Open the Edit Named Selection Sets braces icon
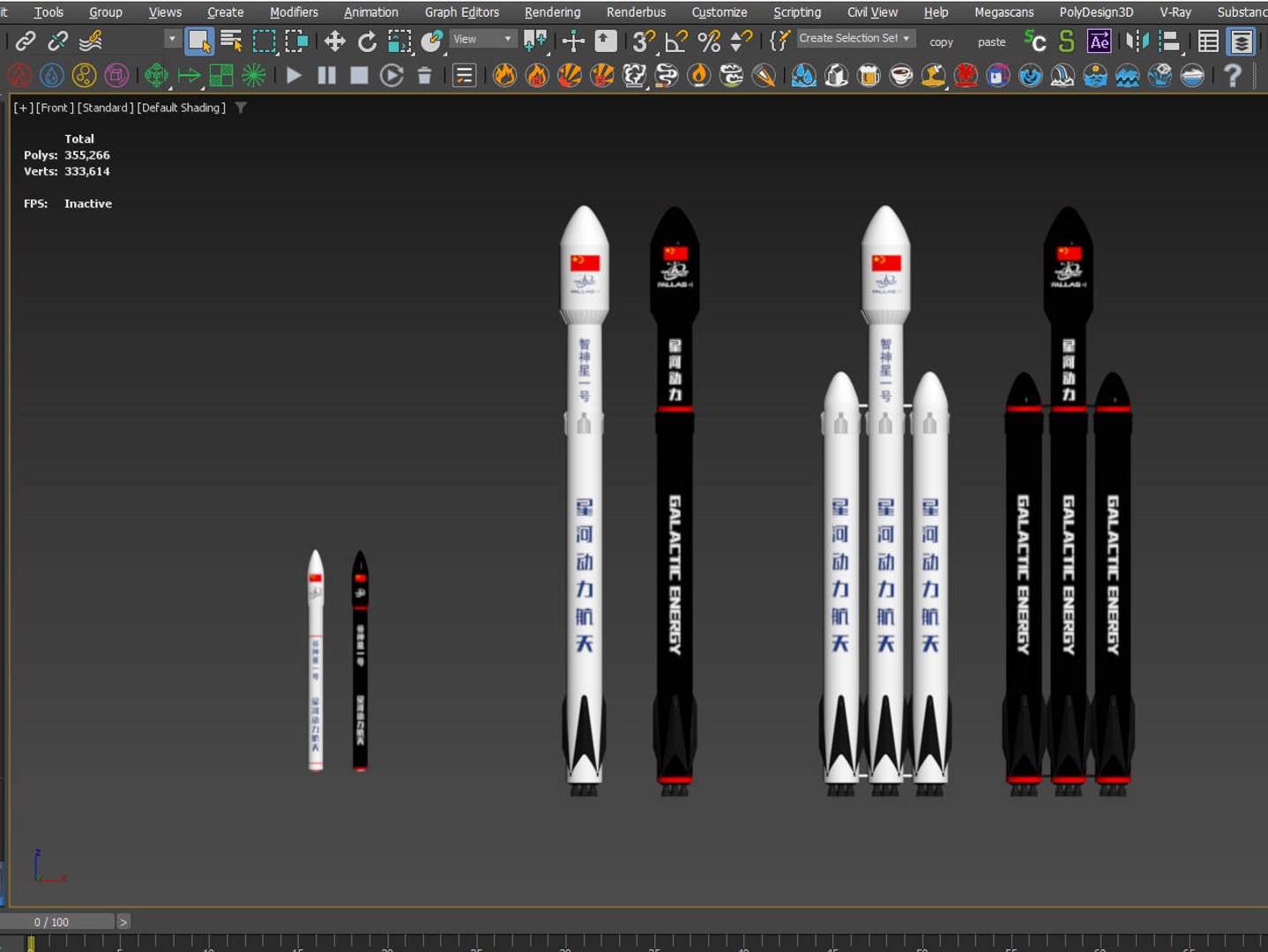Screen dimensions: 1268x952 [x=779, y=41]
